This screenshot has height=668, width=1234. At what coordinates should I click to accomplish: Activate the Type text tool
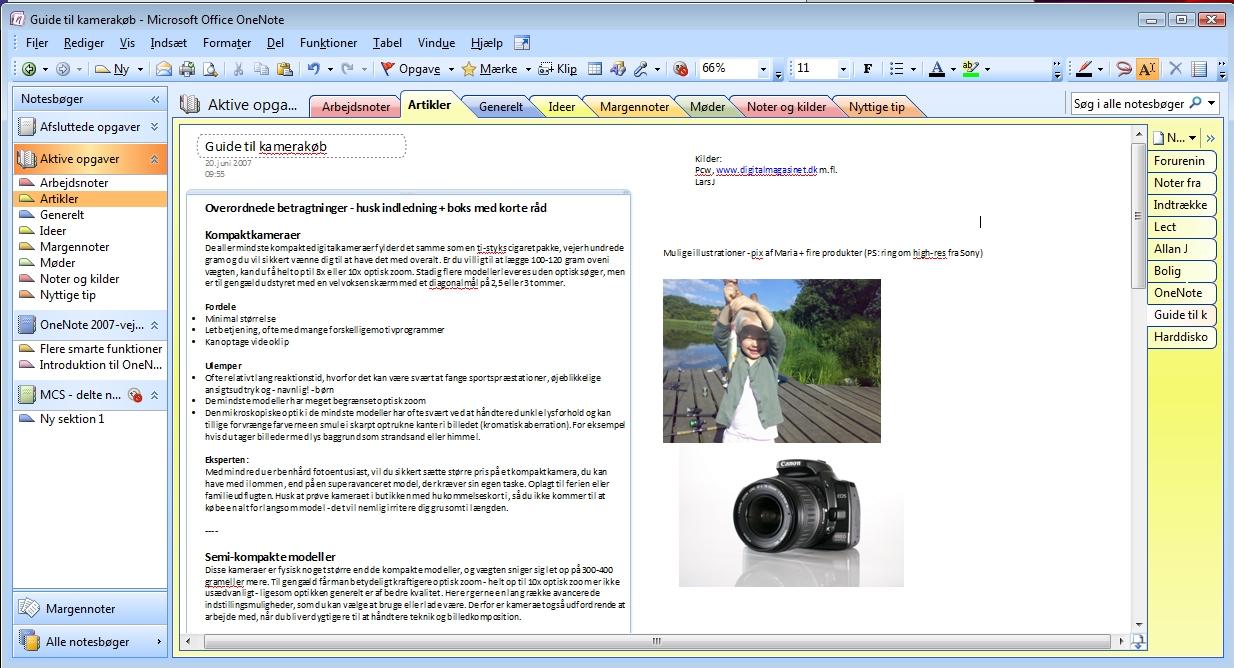tap(1148, 68)
